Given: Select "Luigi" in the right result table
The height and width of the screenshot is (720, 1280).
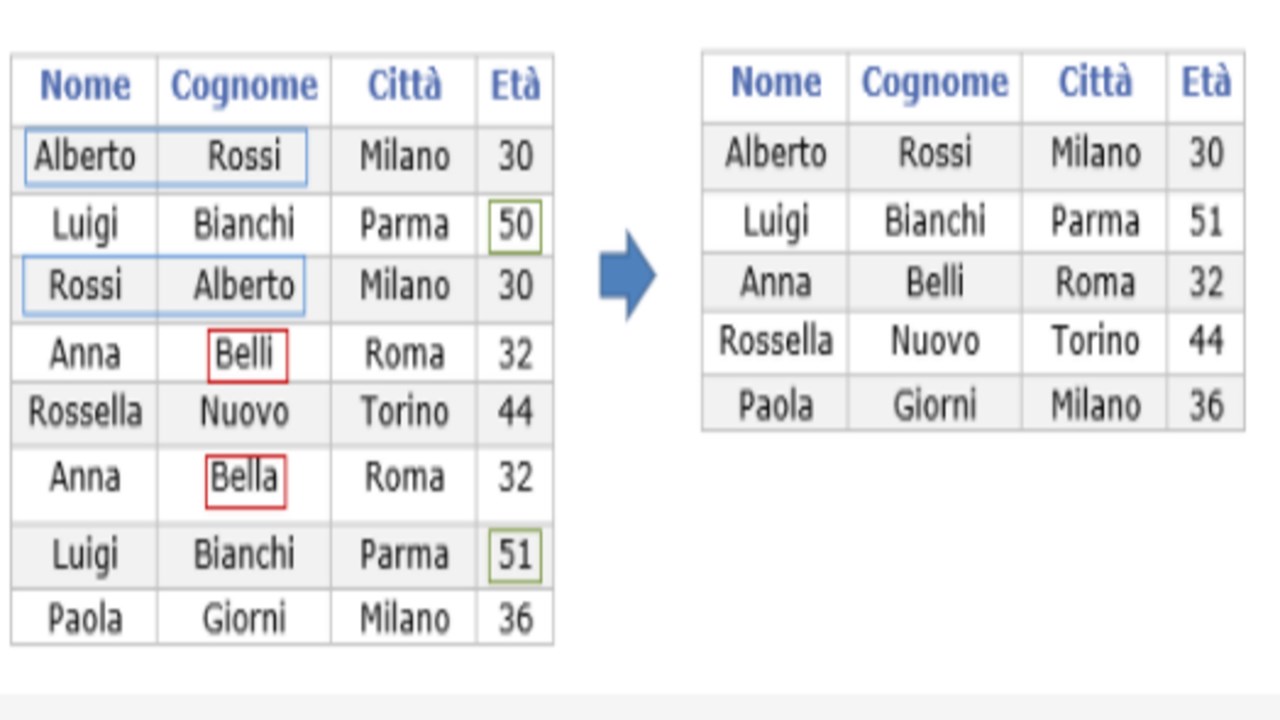Looking at the screenshot, I should 775,222.
